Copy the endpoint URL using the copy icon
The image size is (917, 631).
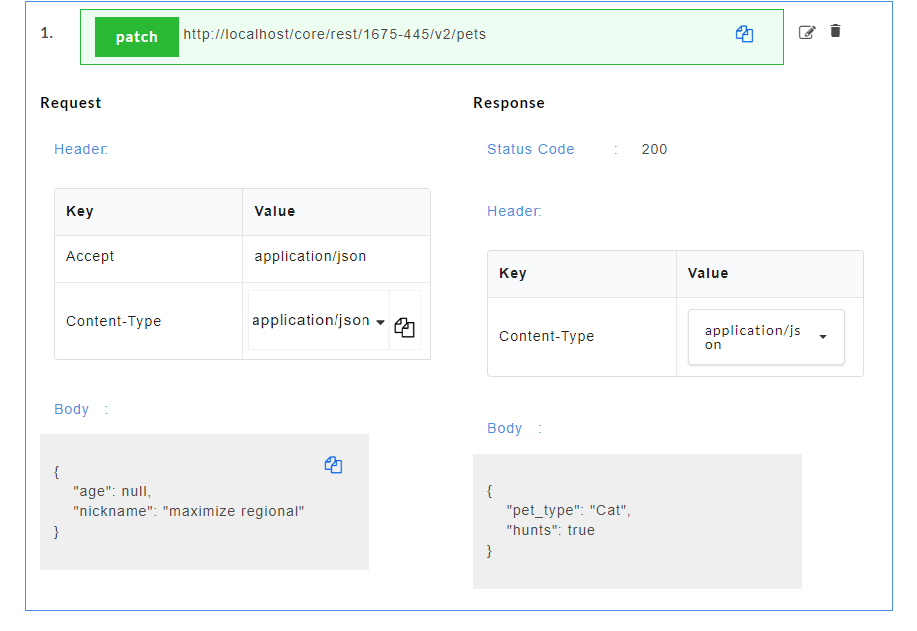coord(744,34)
